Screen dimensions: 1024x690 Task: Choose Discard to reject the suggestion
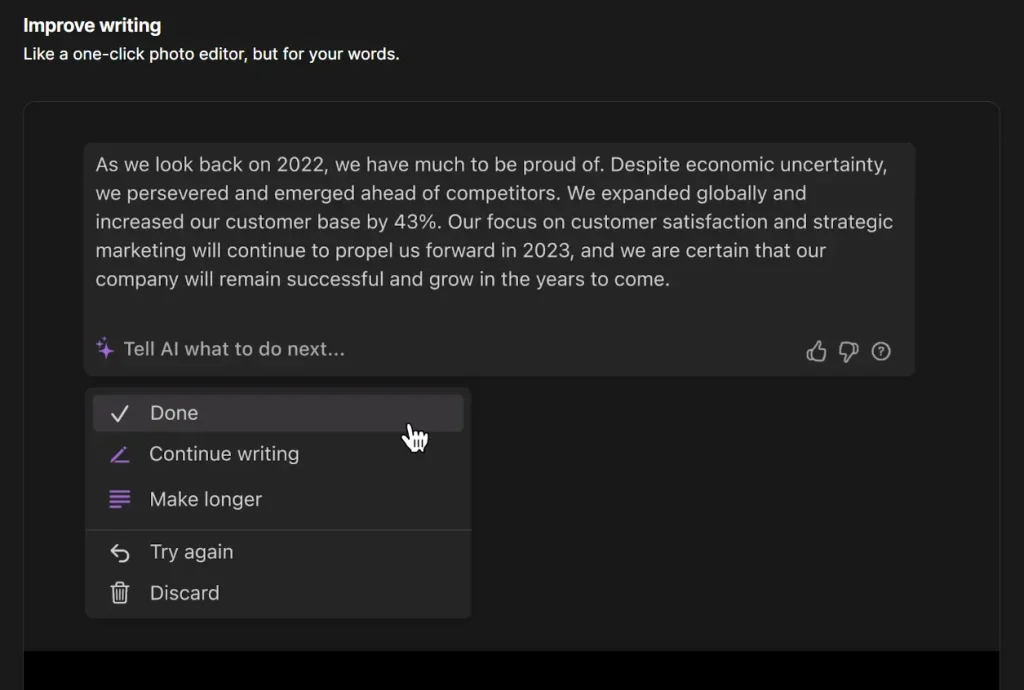[x=184, y=592]
